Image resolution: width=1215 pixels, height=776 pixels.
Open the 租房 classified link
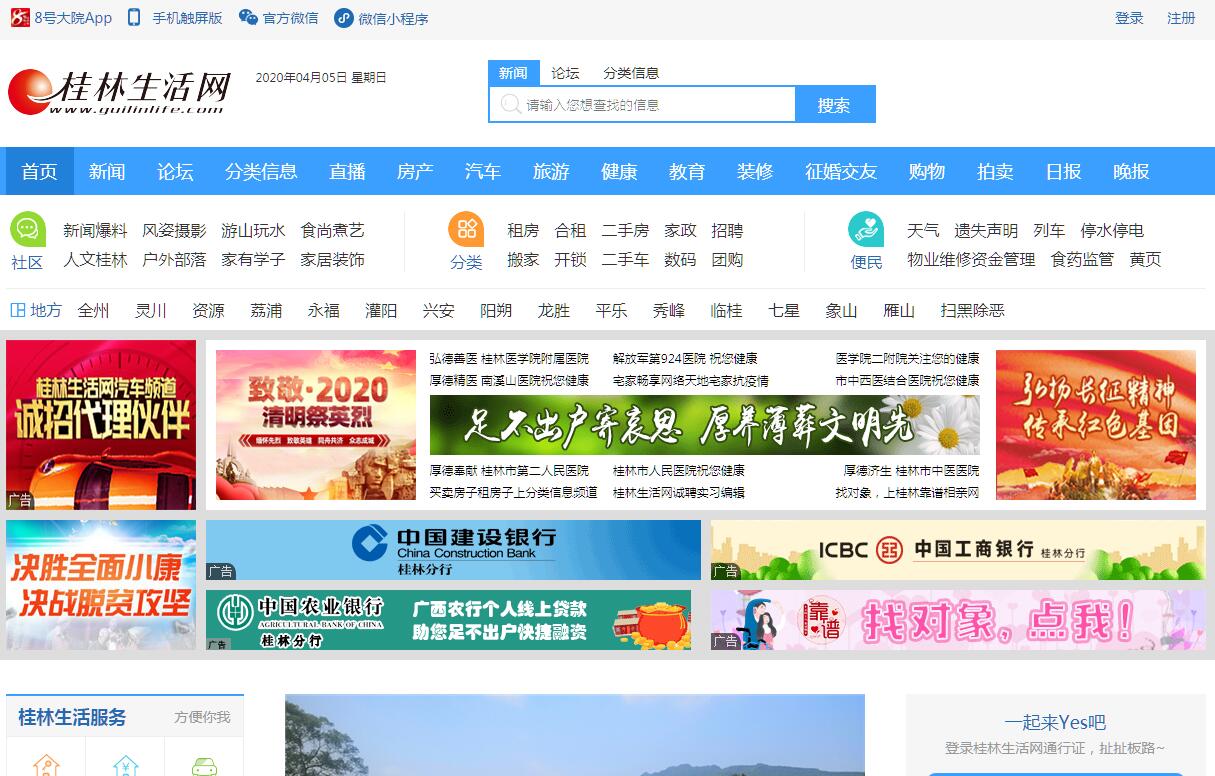[x=523, y=230]
